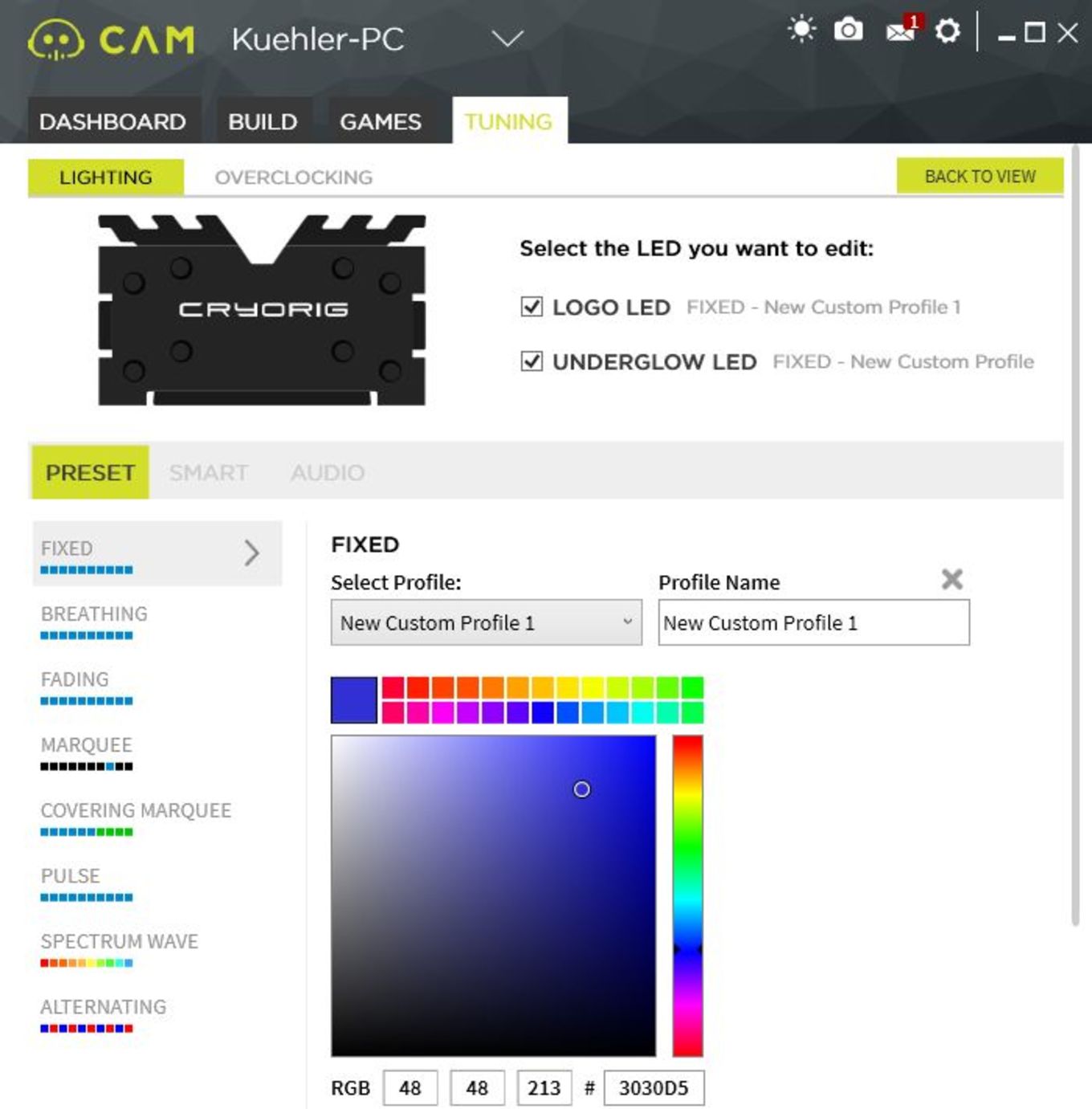Screen dimensions: 1092x1109
Task: Delete profile with the X icon
Action: pos(952,579)
